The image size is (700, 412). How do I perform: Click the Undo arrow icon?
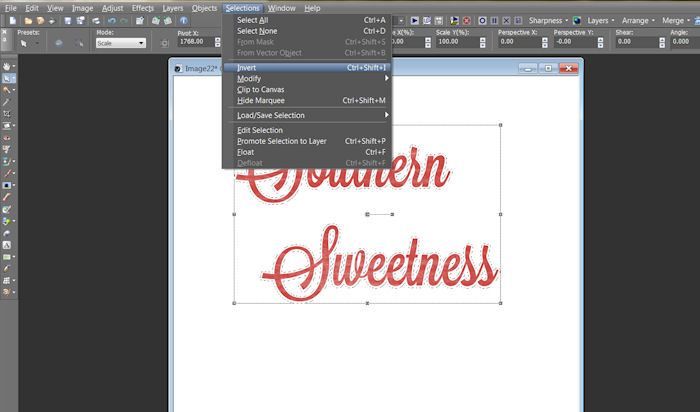pos(112,20)
